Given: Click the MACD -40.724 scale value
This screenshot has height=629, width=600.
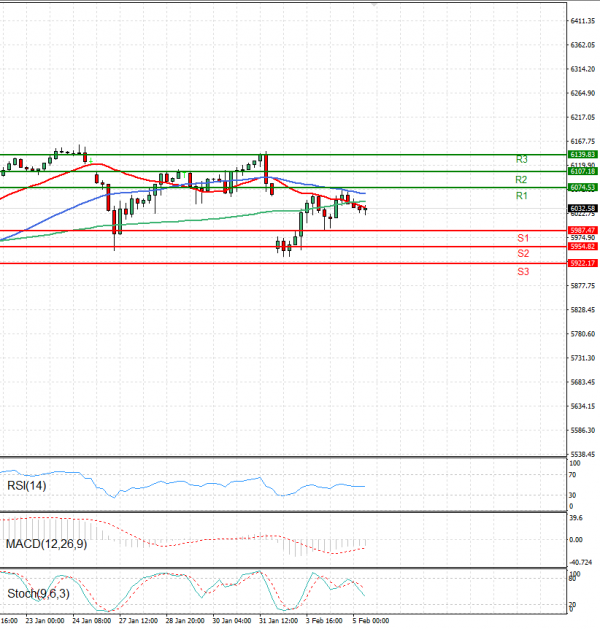Looking at the screenshot, I should [x=580, y=562].
